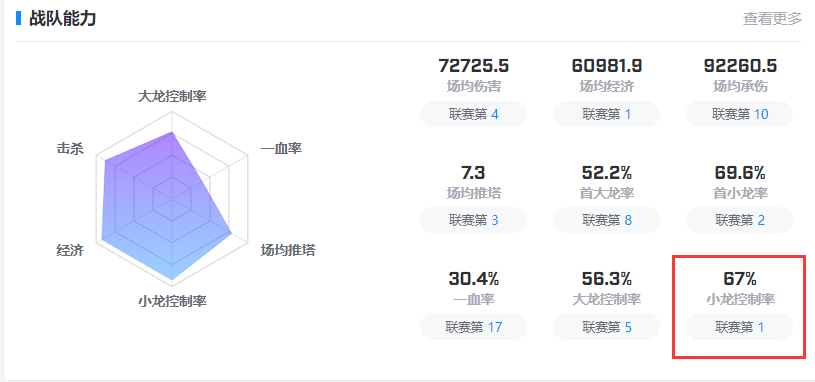
Task: Click the 72725.5 场均伤害 value
Action: (x=474, y=66)
